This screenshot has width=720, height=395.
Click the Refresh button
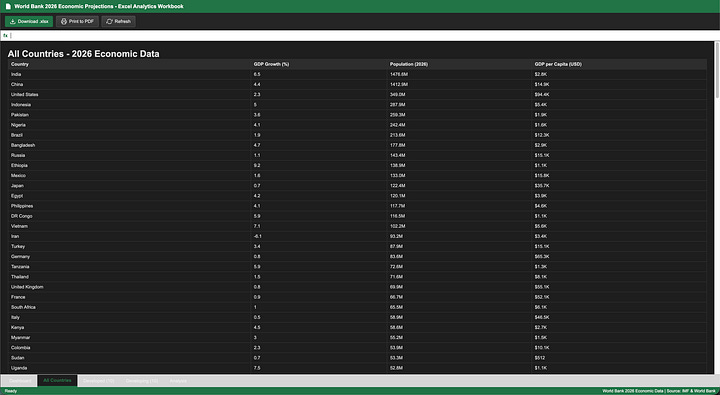point(118,21)
